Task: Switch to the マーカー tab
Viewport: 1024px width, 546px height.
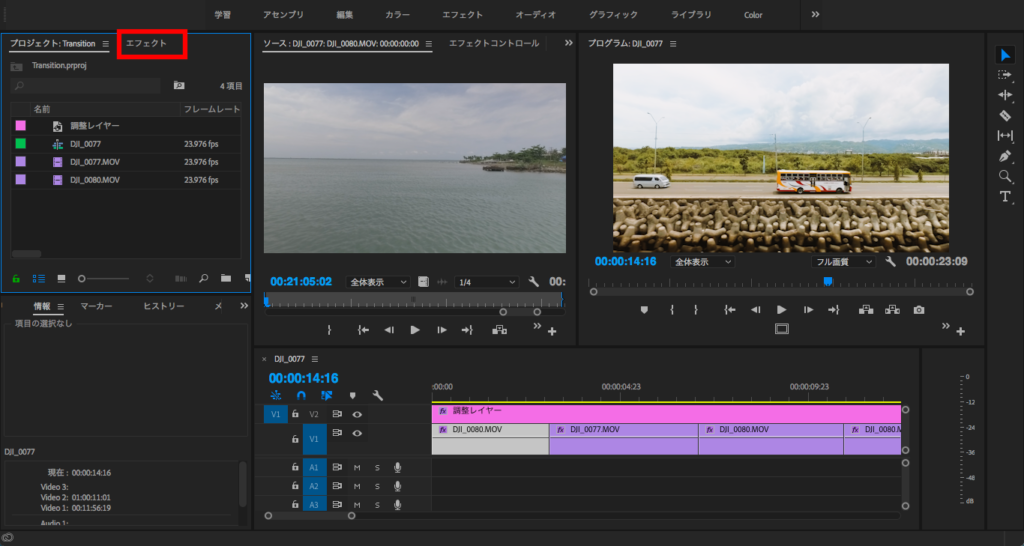Action: click(x=96, y=306)
